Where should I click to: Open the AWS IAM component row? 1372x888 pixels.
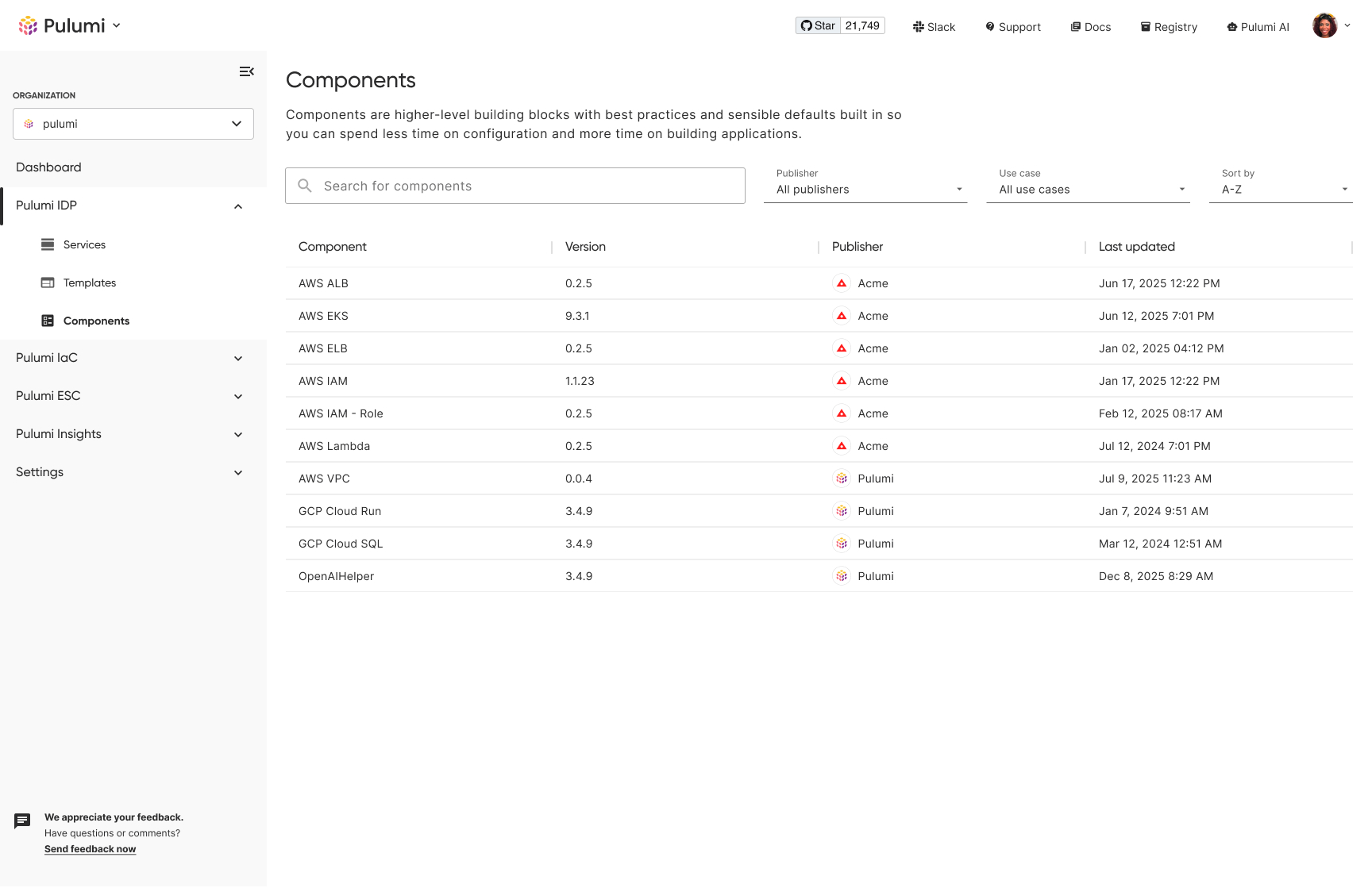(x=819, y=381)
